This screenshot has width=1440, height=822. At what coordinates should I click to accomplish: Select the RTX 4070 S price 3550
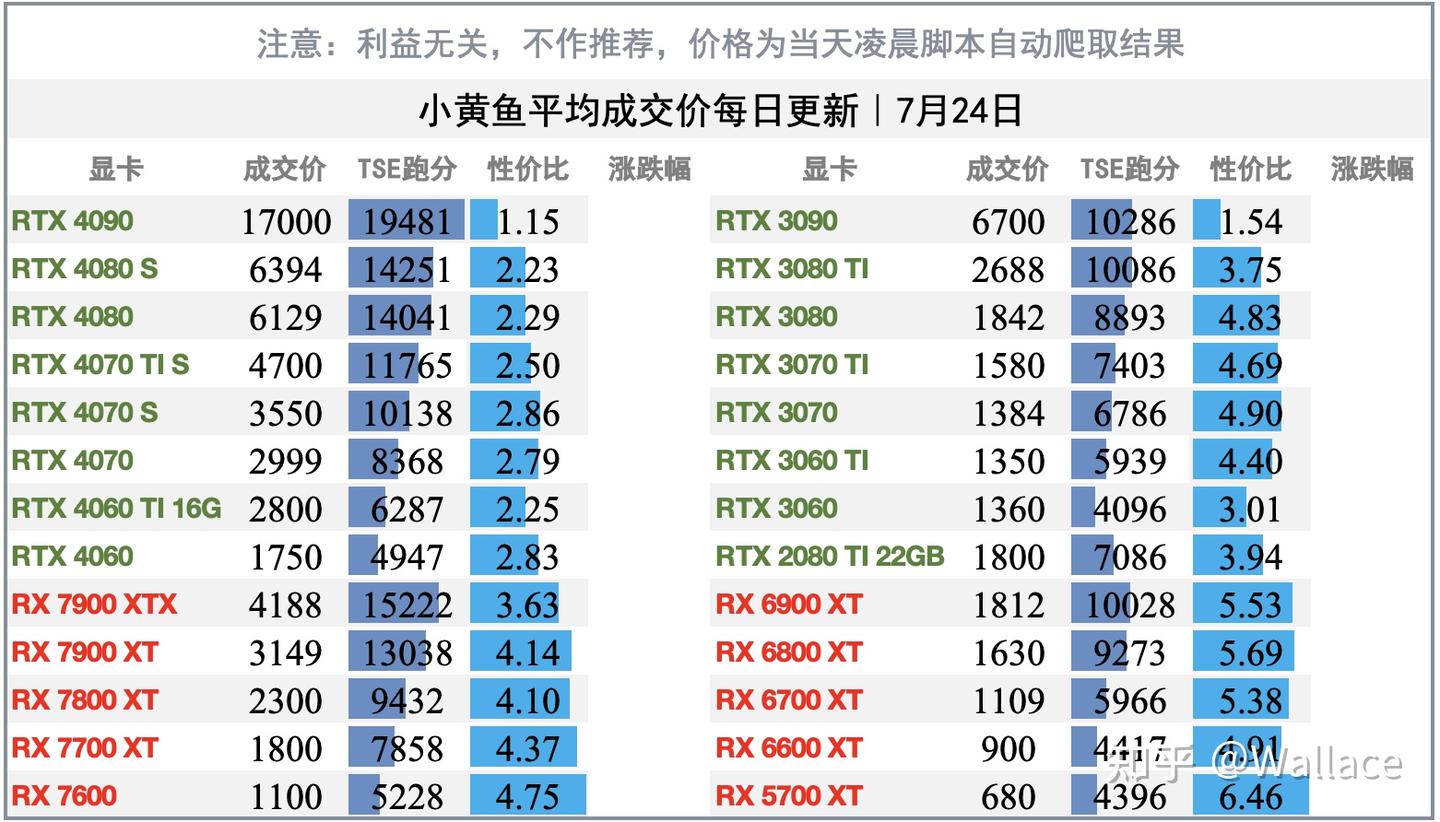click(286, 414)
